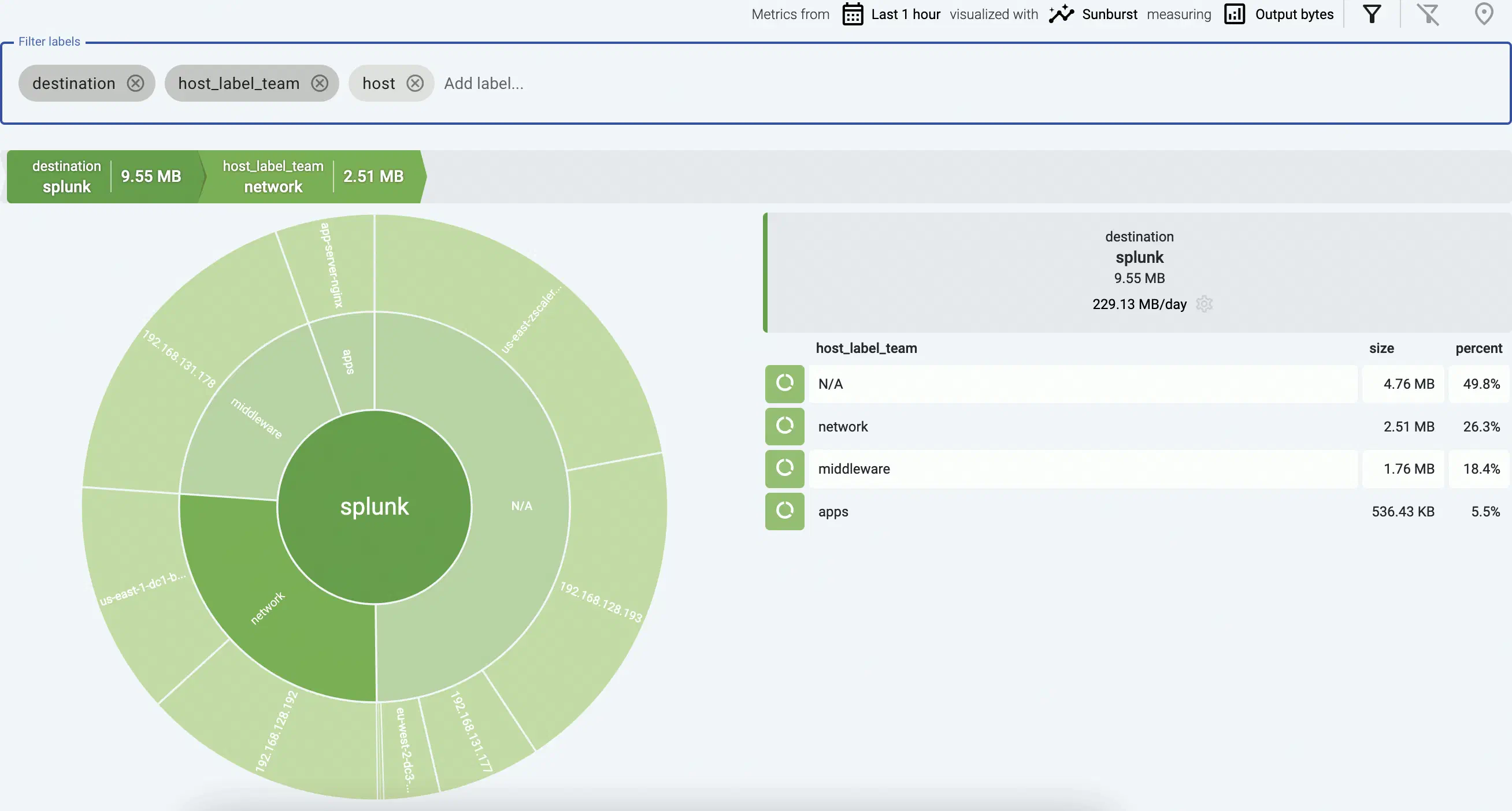Click the 192.168.128.192 outer segment
The image size is (1512, 811).
pos(276,731)
